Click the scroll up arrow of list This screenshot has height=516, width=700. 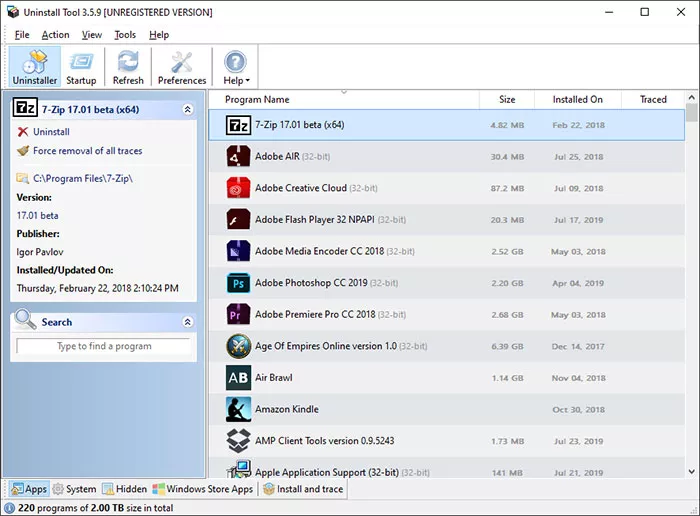(692, 97)
